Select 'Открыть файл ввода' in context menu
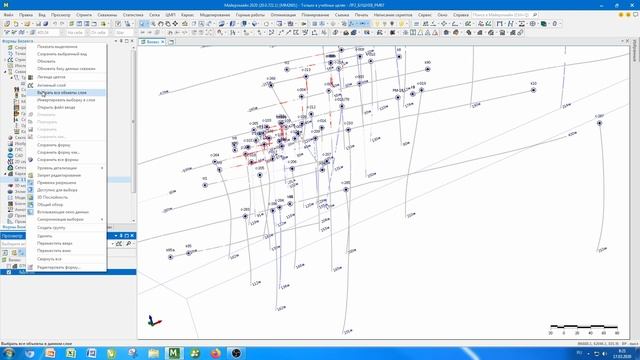This screenshot has height=360, width=640. 66,107
